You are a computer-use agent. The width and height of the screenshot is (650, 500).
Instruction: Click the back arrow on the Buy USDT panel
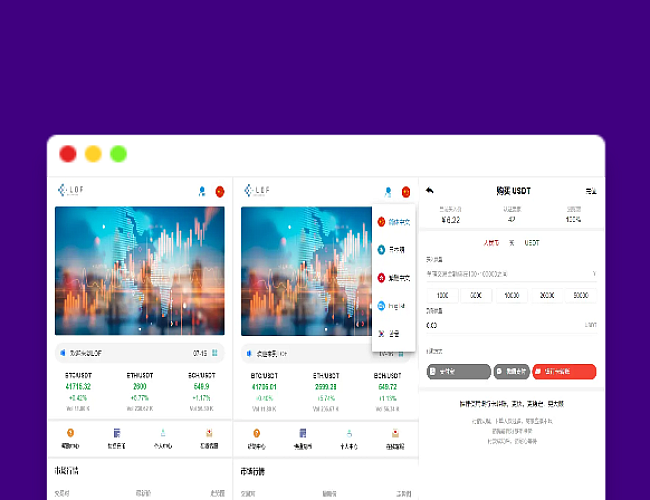pyautogui.click(x=430, y=190)
